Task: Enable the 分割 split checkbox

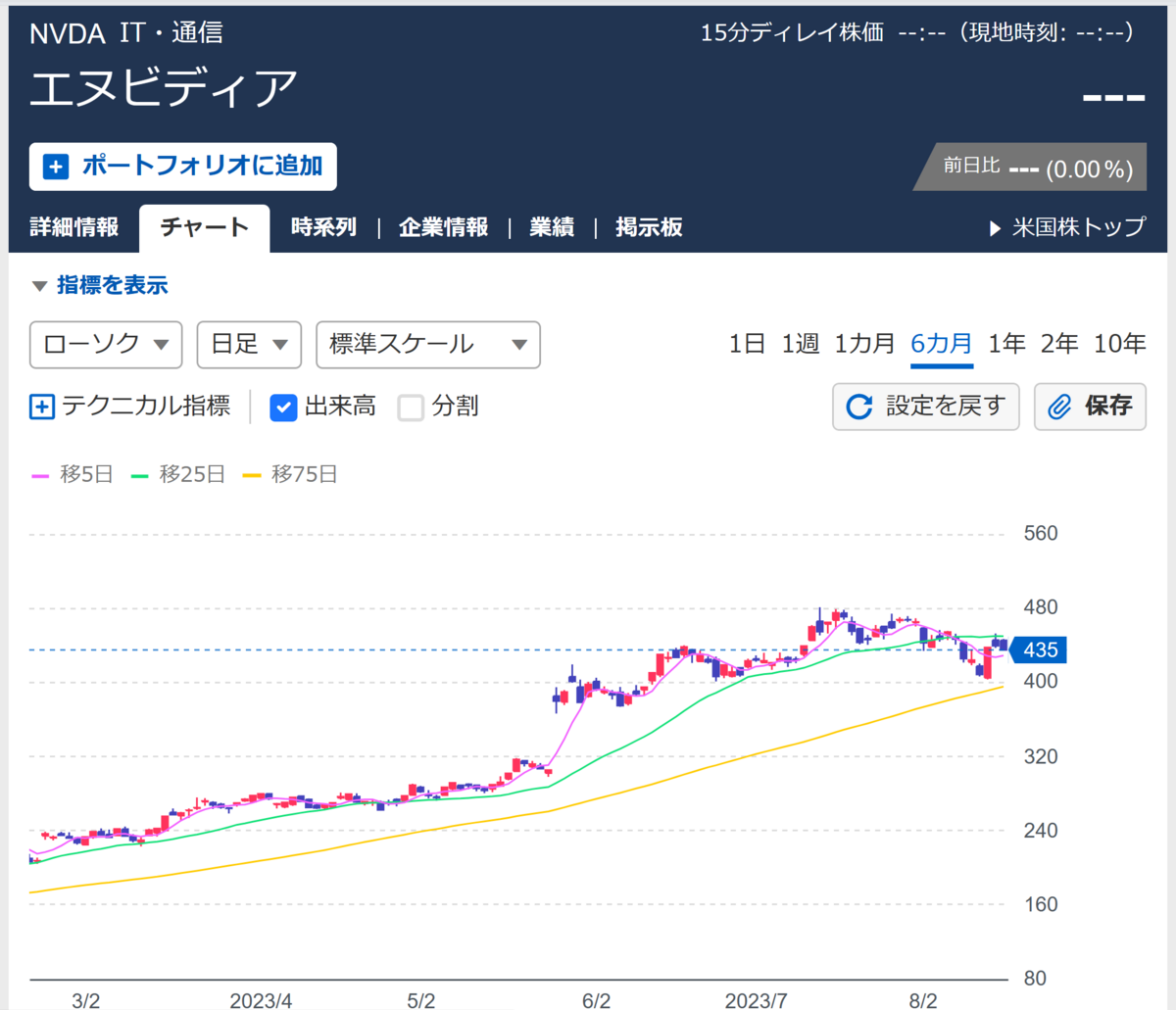Action: (x=411, y=407)
